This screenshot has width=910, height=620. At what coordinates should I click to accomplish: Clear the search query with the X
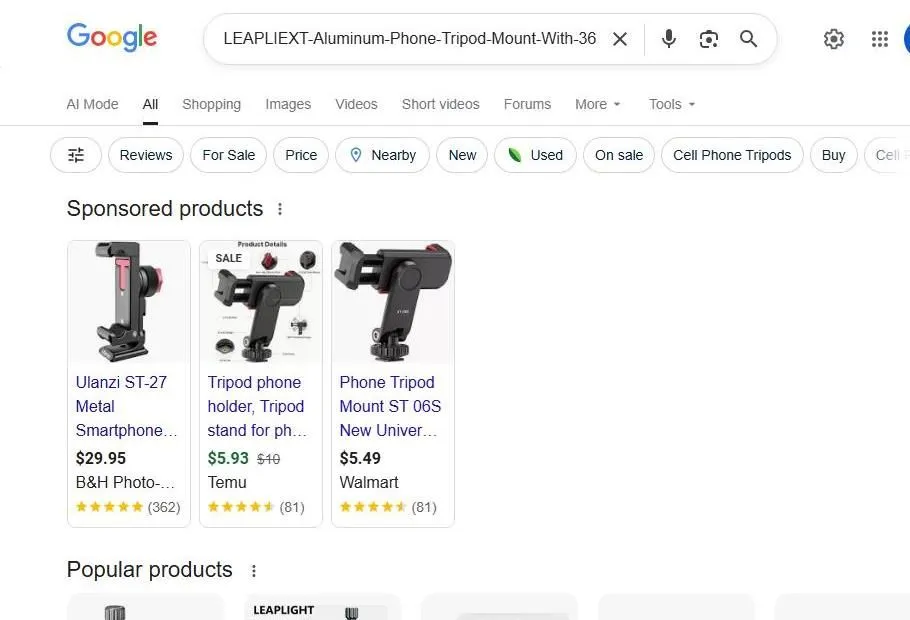point(620,39)
